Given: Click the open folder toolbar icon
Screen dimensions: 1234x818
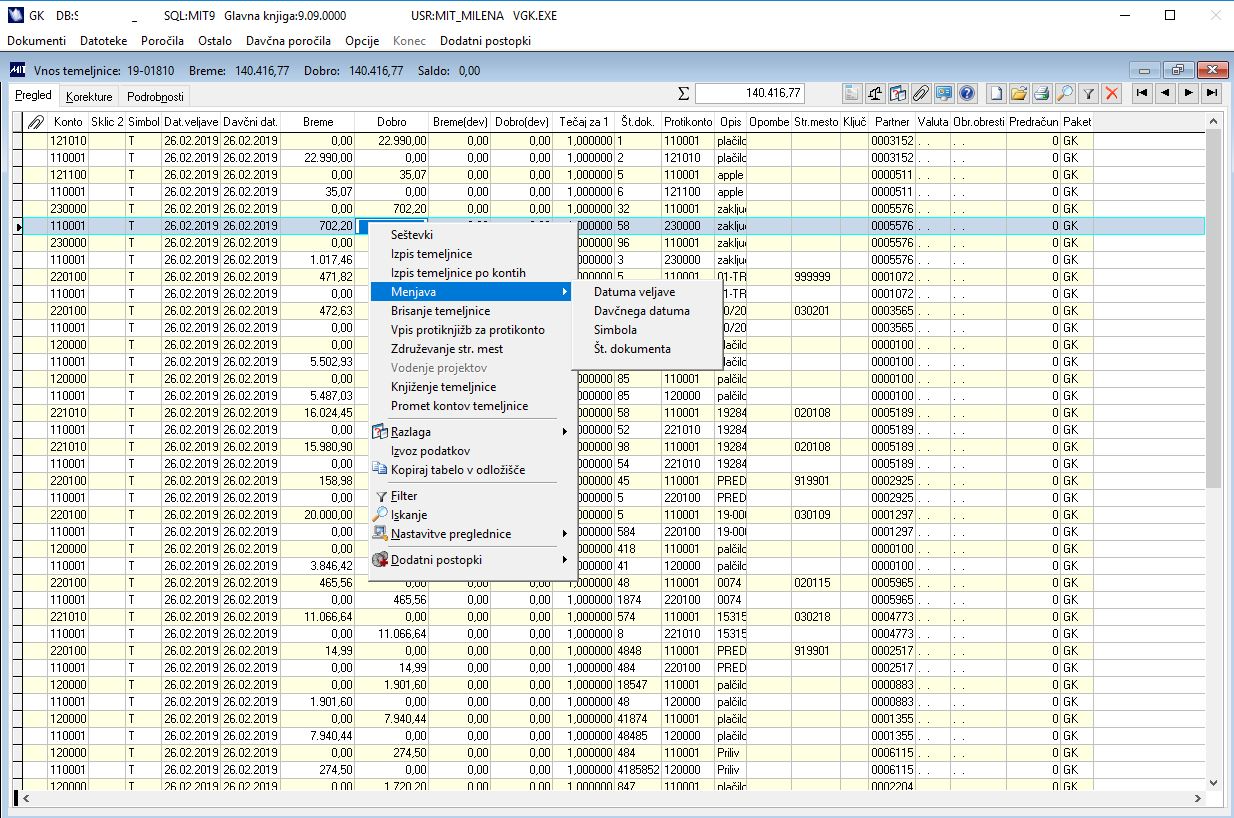Looking at the screenshot, I should 1019,93.
